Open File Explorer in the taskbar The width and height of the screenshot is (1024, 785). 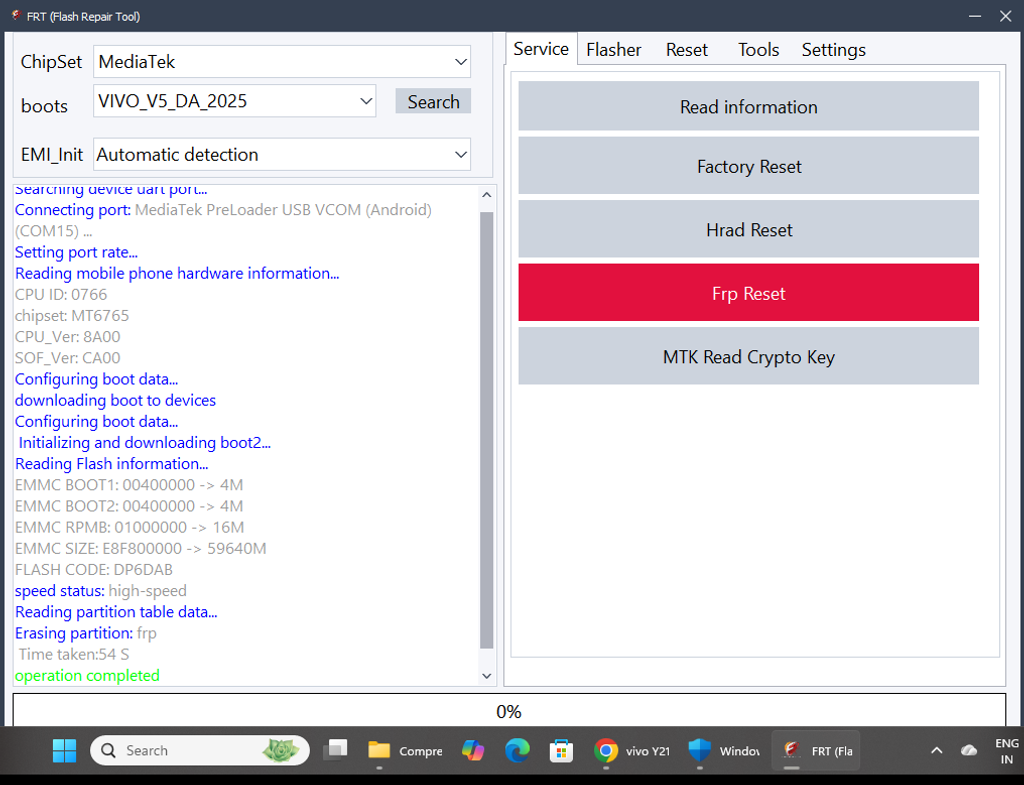point(379,750)
